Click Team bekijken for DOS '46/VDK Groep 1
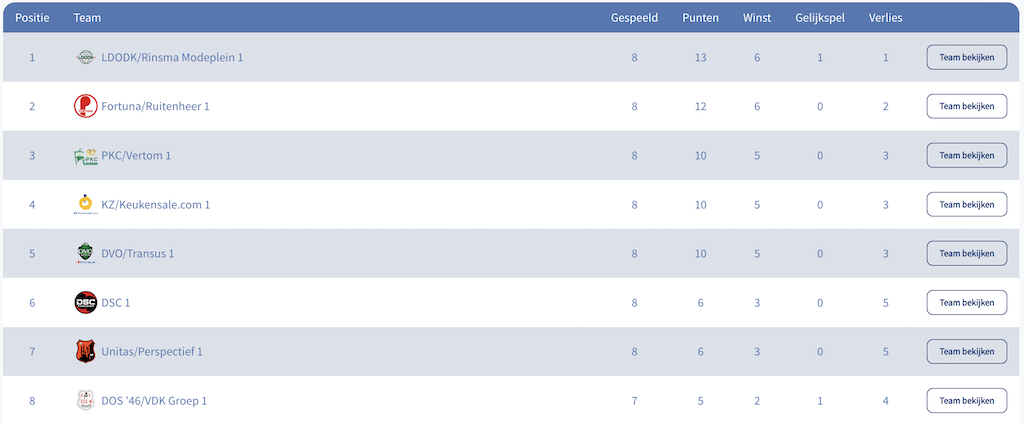Image resolution: width=1024 pixels, height=424 pixels. click(966, 400)
